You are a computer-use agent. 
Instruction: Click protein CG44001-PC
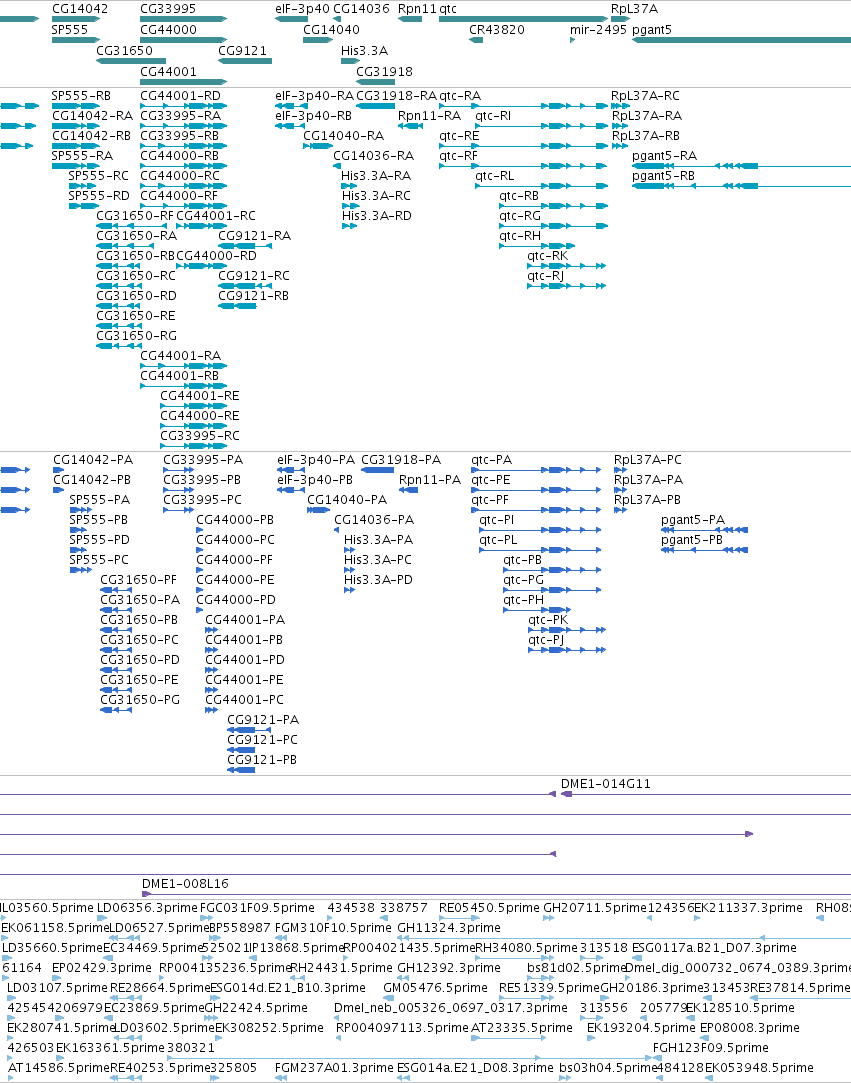(244, 700)
